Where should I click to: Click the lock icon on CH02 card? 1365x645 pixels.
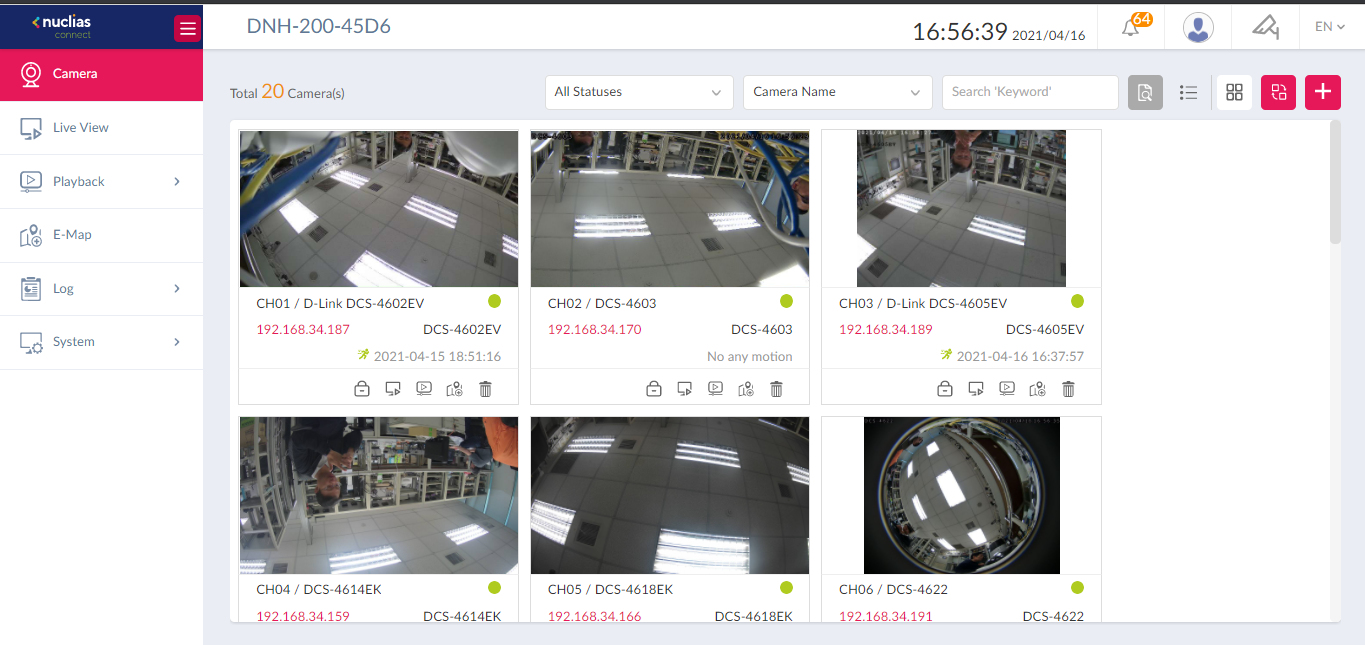[x=653, y=389]
